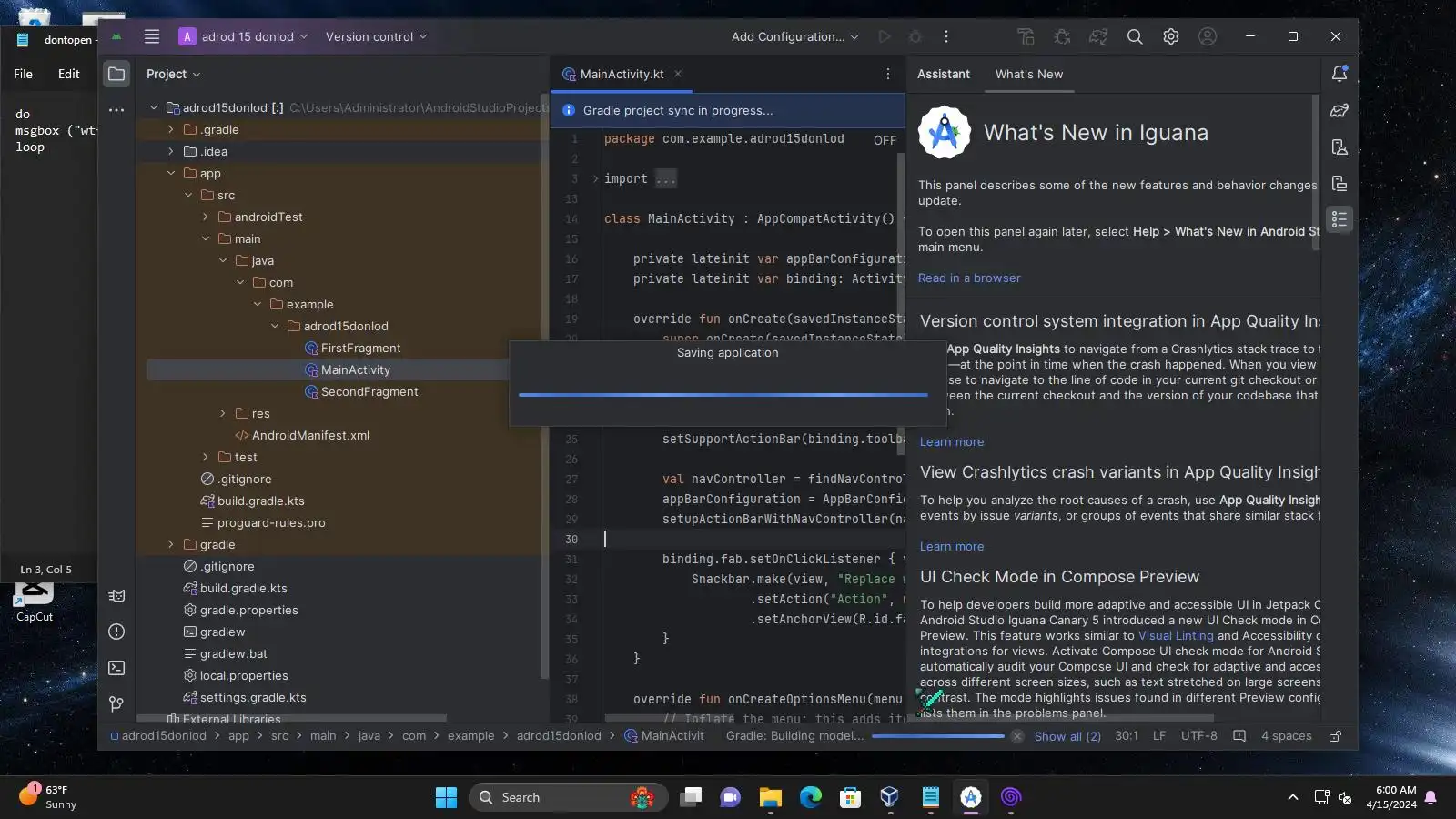This screenshot has width=1456, height=819.
Task: Open the Add Configuration dropdown
Action: pos(794,36)
